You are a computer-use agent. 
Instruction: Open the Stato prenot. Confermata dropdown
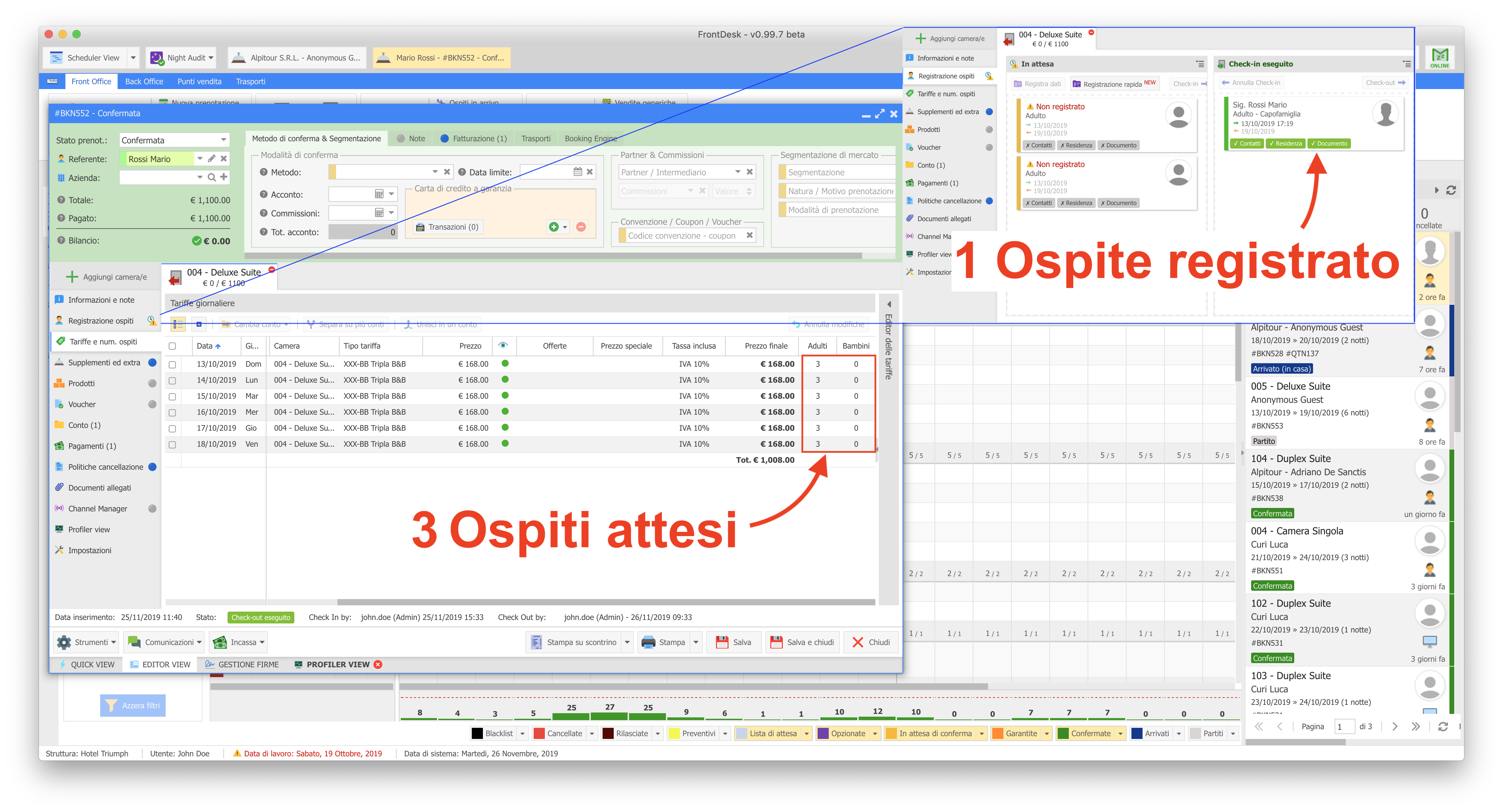[223, 140]
